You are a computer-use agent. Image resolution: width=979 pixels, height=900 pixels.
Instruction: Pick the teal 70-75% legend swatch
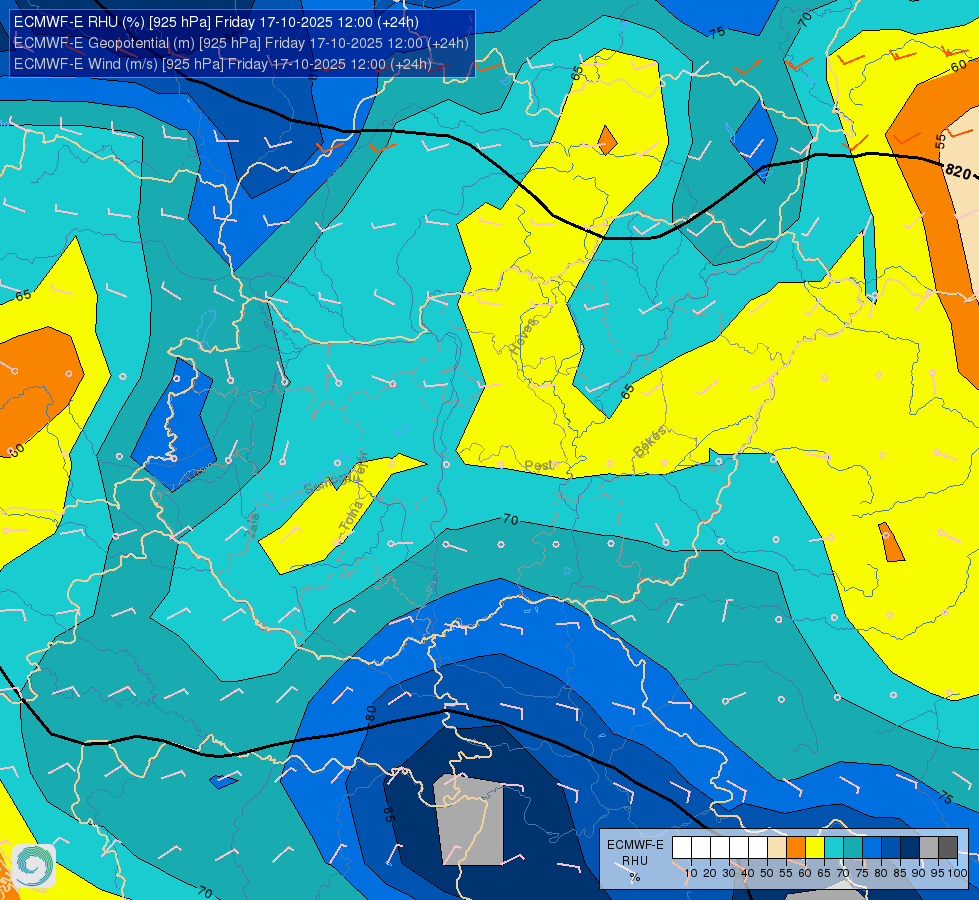tap(853, 848)
